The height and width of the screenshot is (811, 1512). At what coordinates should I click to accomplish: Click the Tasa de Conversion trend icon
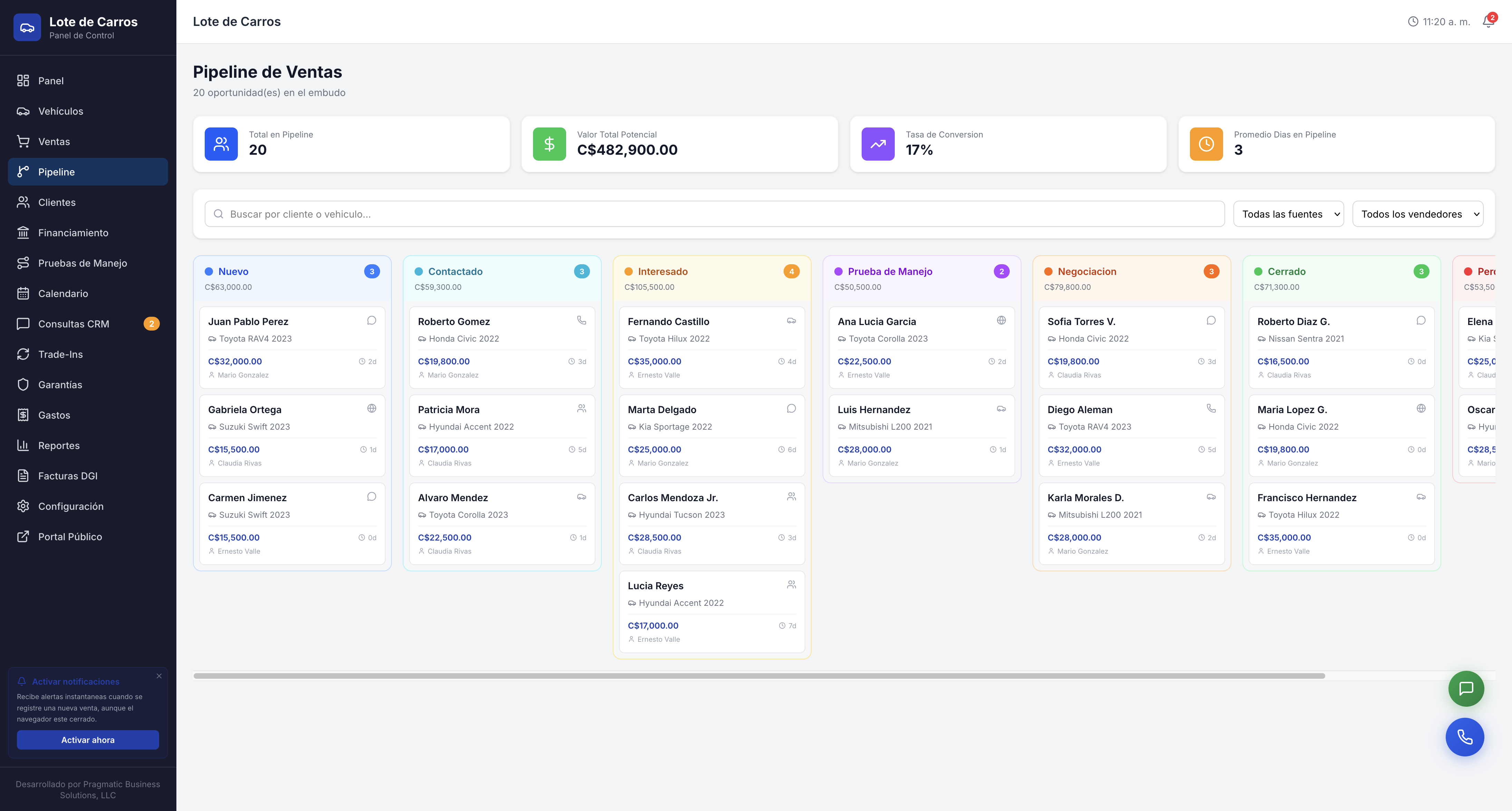click(x=878, y=144)
